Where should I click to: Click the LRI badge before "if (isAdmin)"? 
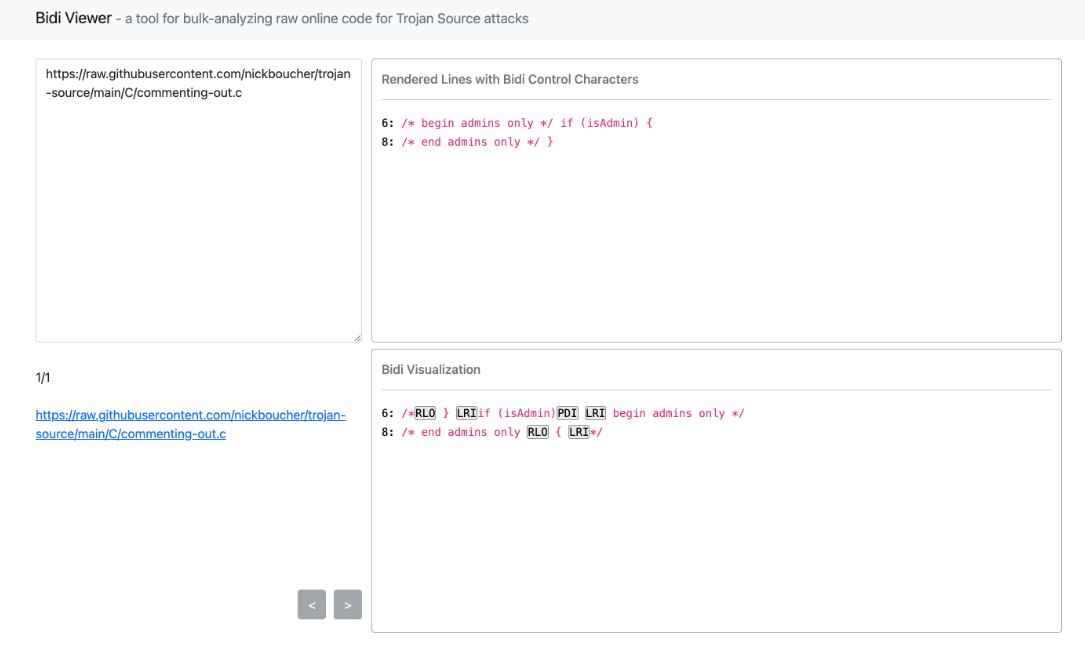coord(466,413)
